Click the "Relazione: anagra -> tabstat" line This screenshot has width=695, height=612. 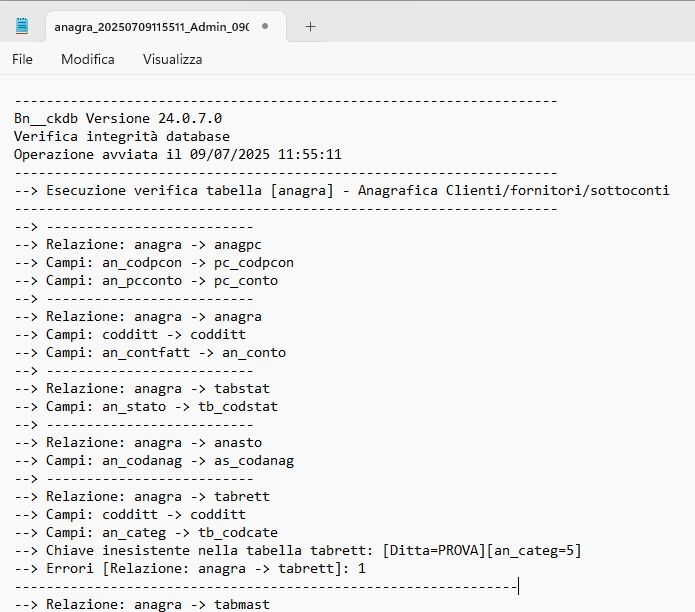(x=158, y=389)
